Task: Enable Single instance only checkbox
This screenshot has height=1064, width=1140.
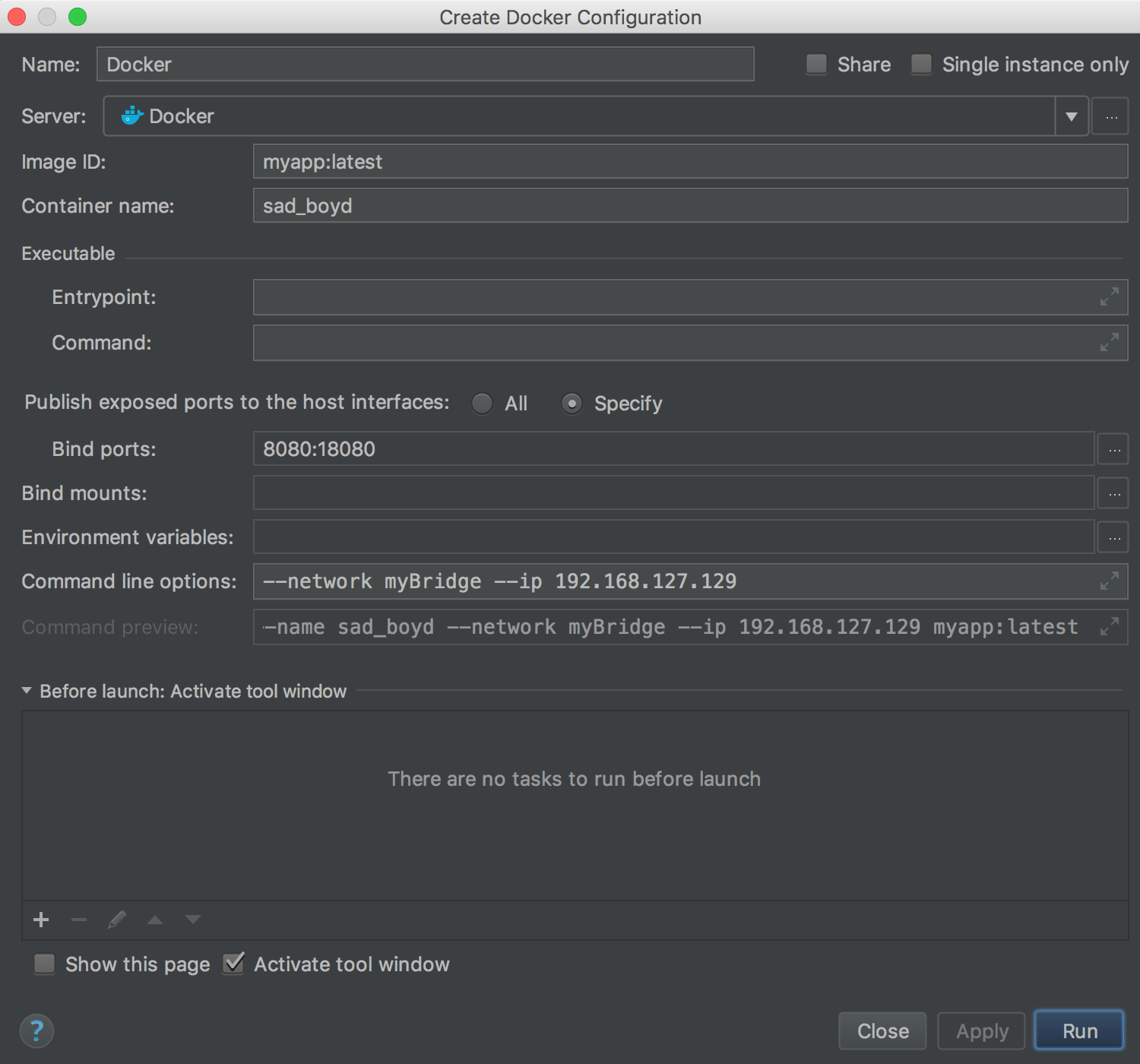Action: tap(922, 64)
